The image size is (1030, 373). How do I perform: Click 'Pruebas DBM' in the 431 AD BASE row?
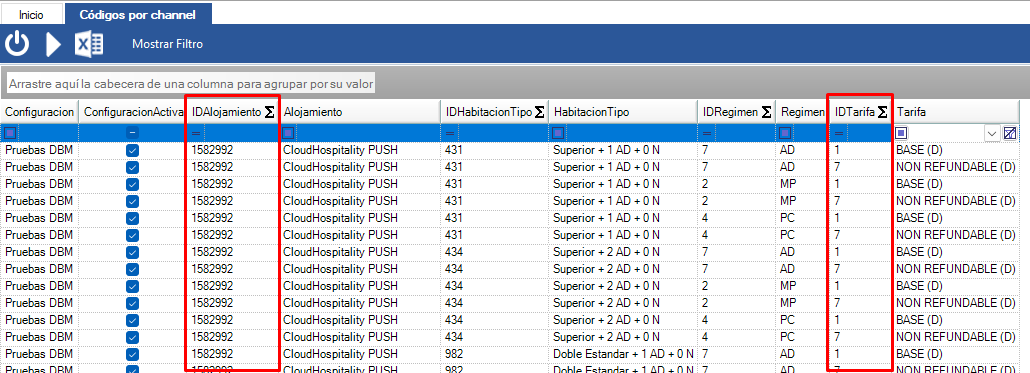tap(39, 150)
